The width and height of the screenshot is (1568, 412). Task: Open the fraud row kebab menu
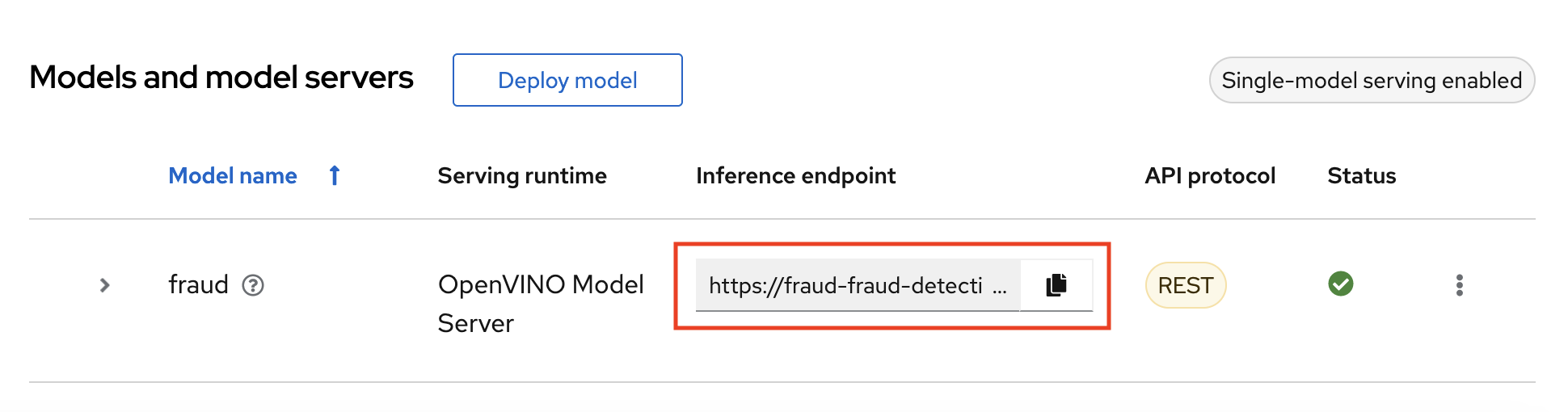[x=1459, y=285]
